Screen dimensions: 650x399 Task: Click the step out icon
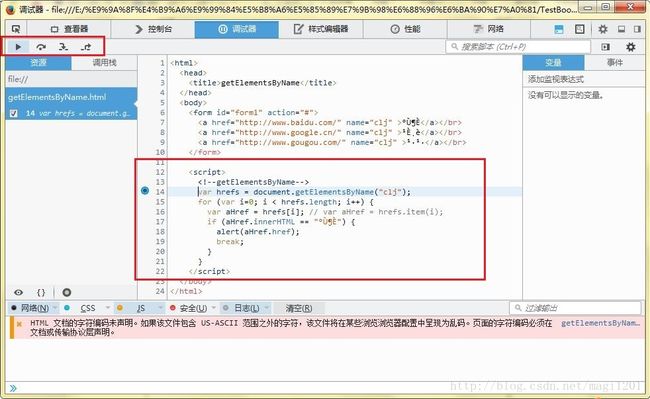pos(86,47)
